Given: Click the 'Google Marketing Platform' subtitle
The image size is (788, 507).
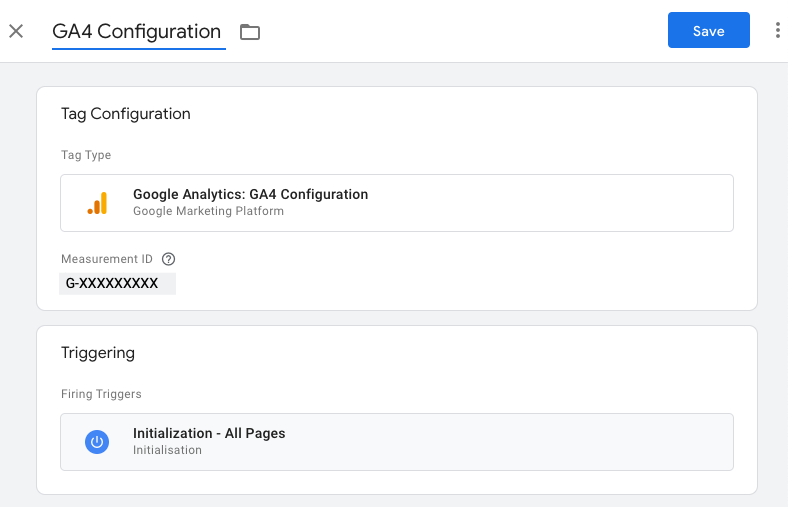Looking at the screenshot, I should 208,211.
